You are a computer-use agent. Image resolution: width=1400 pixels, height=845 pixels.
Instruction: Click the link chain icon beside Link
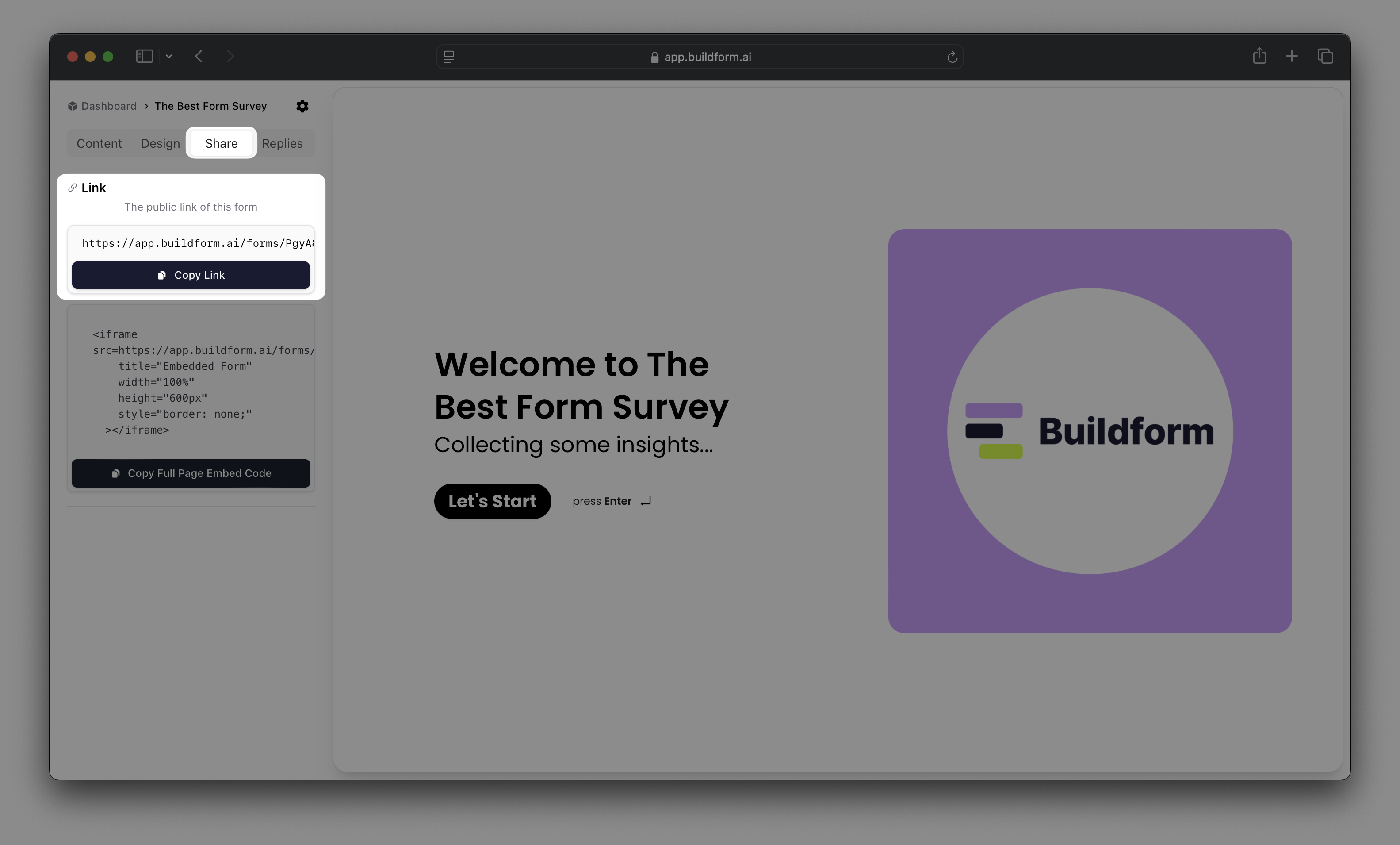72,188
